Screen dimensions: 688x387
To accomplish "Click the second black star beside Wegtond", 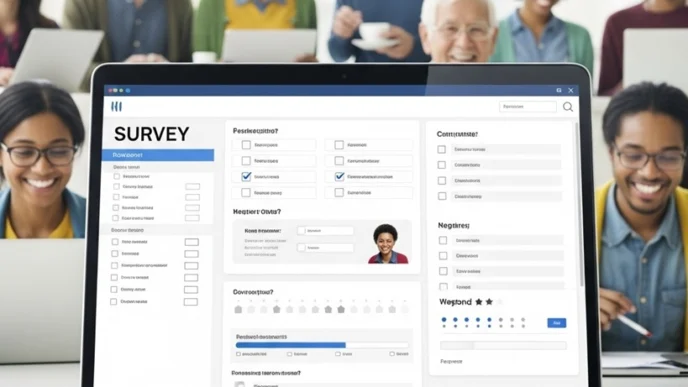I will click(x=489, y=302).
